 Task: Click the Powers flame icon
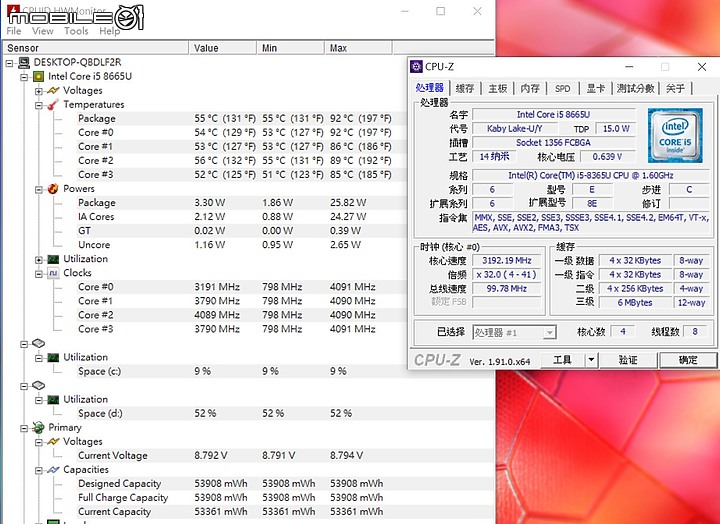53,189
